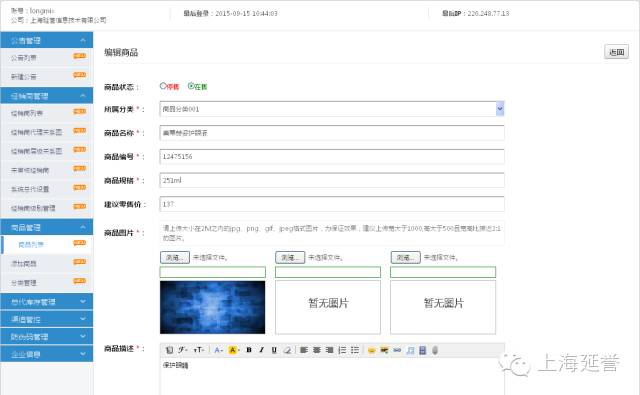Image resolution: width=640 pixels, height=395 pixels.
Task: Collapse the 经销商管理 sidebar section
Action: click(47, 96)
